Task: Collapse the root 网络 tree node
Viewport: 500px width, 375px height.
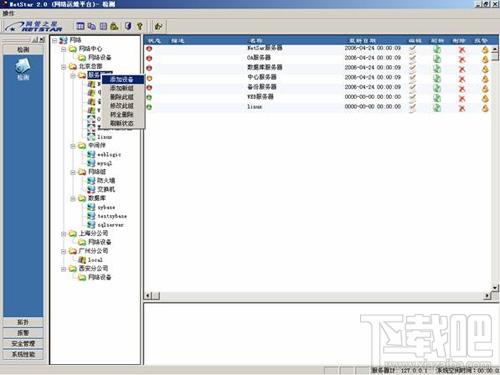Action: coord(55,40)
